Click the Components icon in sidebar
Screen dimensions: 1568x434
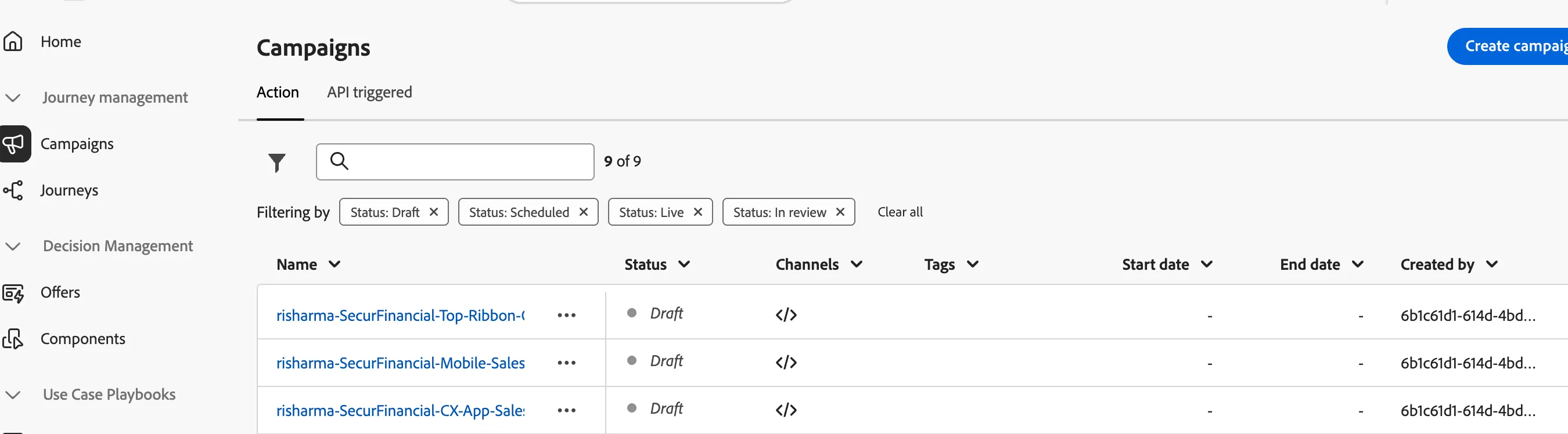click(13, 339)
